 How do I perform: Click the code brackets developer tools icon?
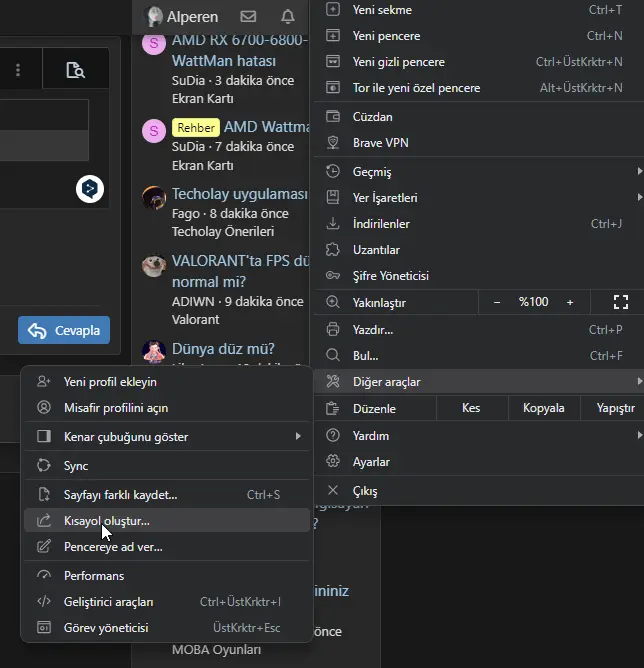44,601
